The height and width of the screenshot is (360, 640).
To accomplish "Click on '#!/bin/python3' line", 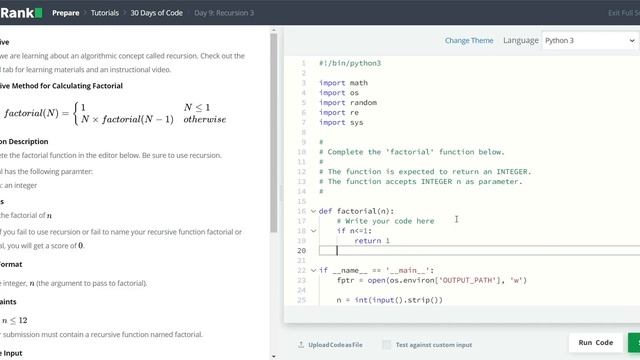I will pyautogui.click(x=350, y=63).
